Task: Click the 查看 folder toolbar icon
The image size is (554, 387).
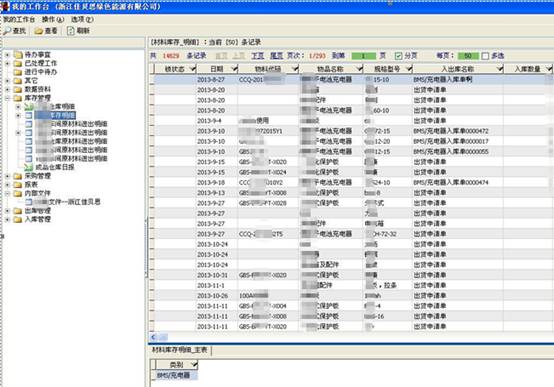Action: coord(39,31)
